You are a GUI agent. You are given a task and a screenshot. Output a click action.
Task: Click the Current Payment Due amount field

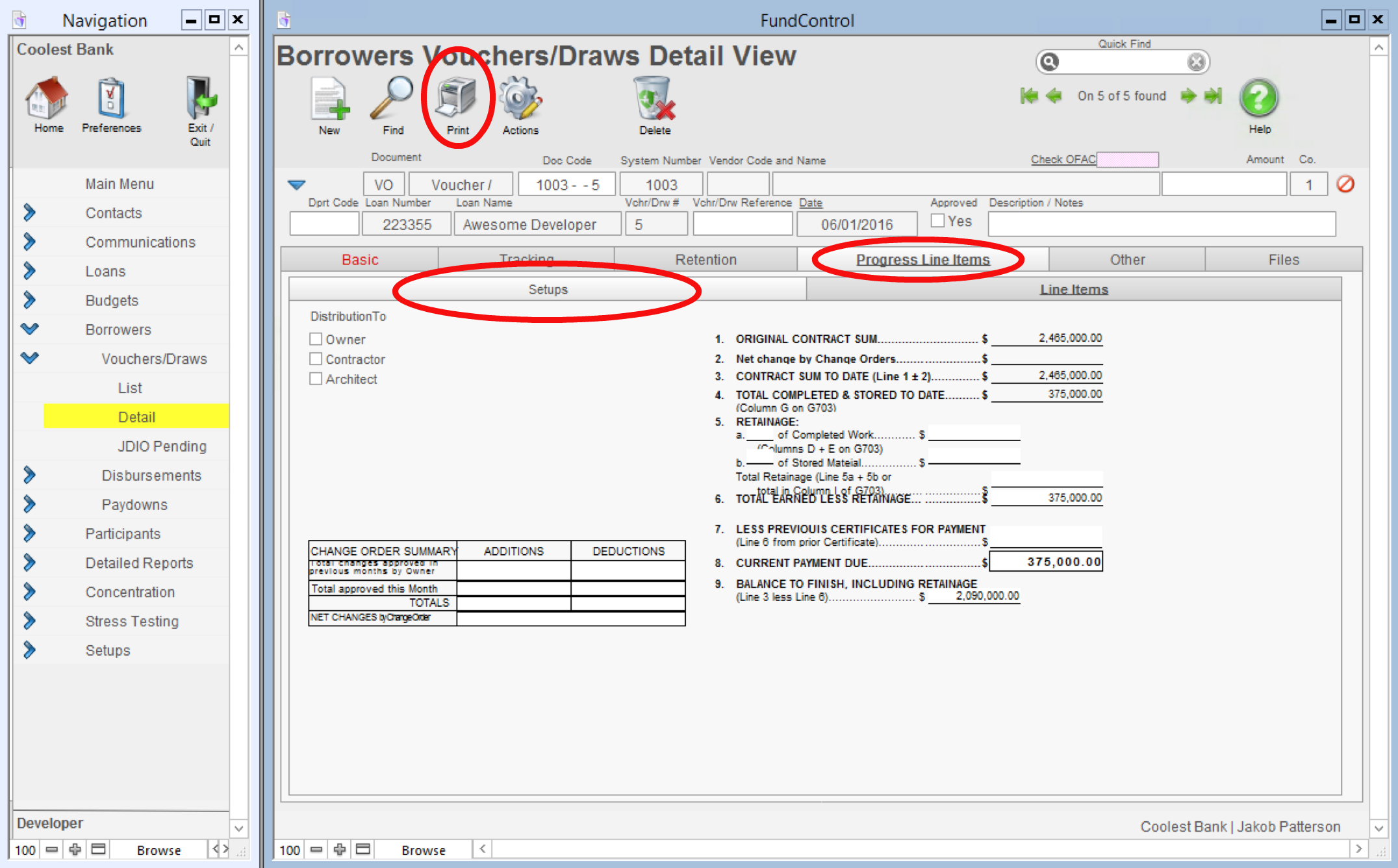point(1046,561)
